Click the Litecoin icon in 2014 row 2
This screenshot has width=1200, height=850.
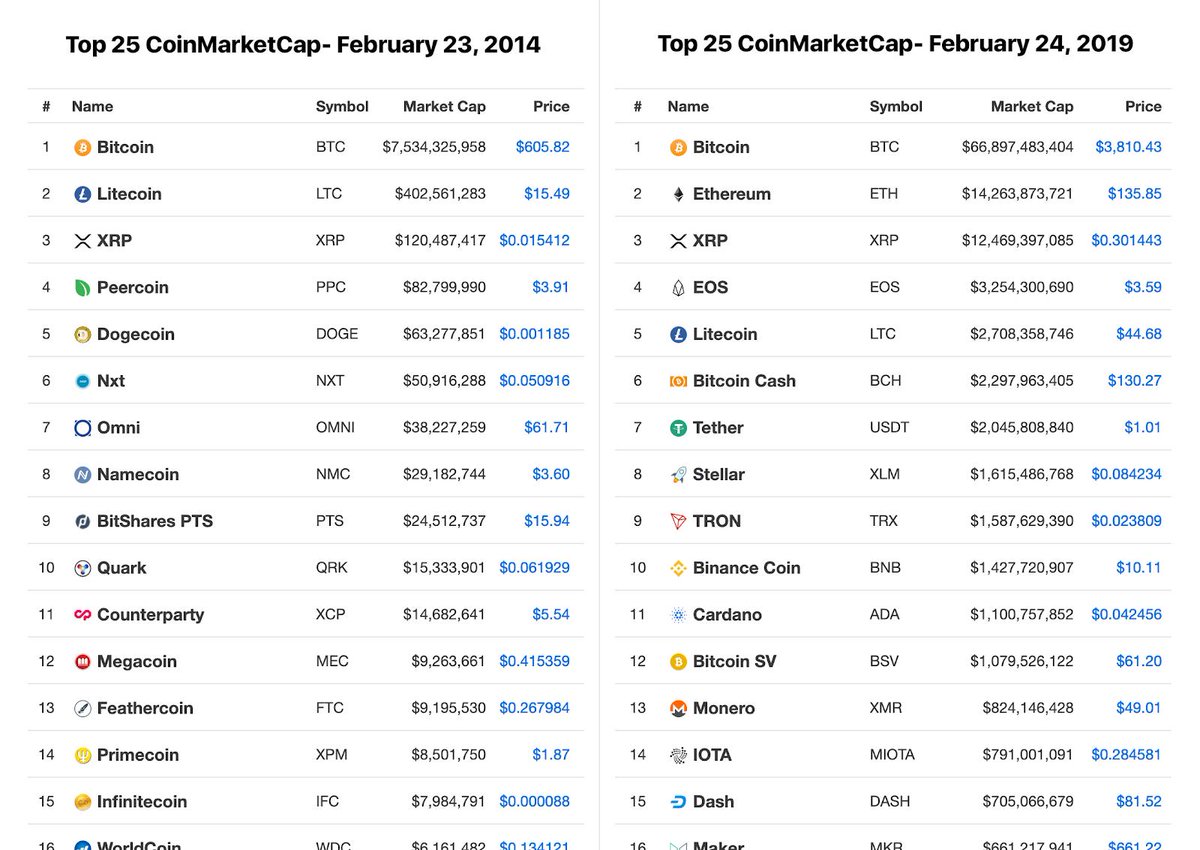point(83,194)
